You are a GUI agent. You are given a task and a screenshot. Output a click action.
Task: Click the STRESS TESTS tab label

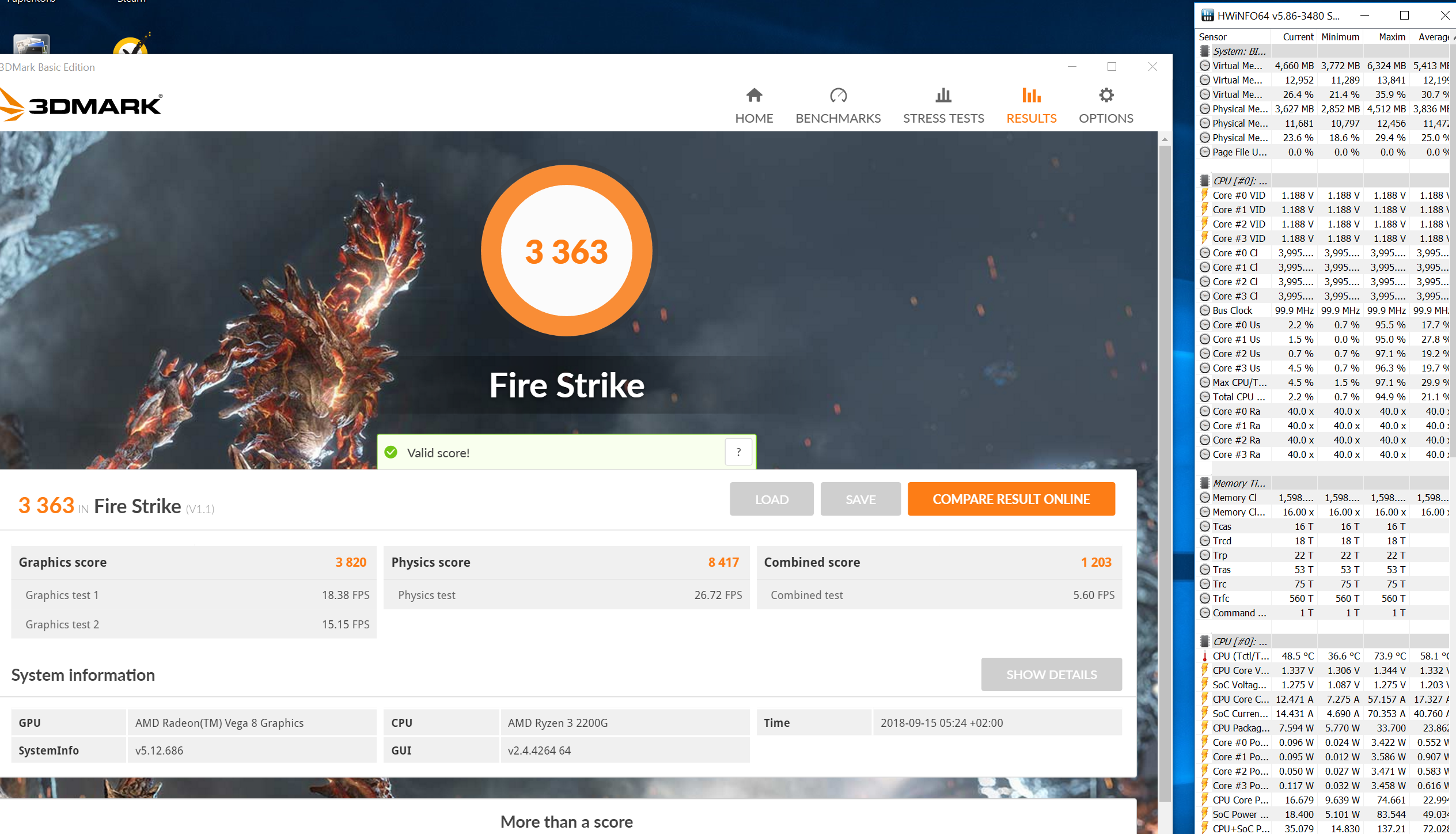(x=943, y=119)
